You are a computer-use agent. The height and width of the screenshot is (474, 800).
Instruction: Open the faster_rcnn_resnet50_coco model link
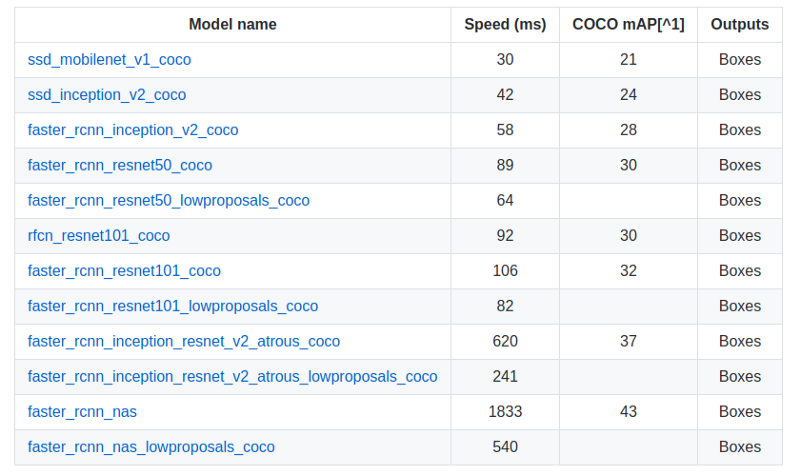(120, 165)
